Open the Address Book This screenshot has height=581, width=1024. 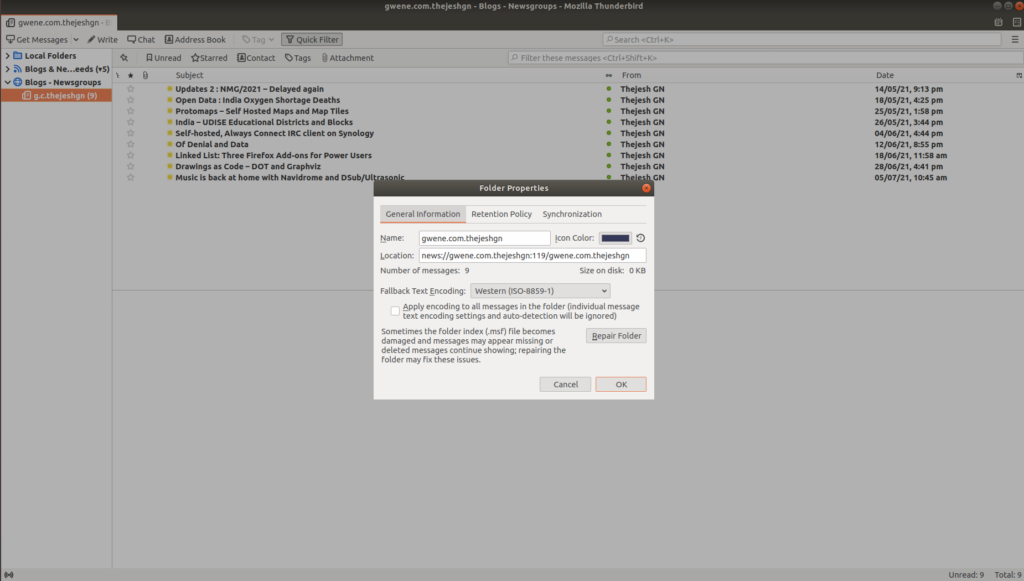195,39
